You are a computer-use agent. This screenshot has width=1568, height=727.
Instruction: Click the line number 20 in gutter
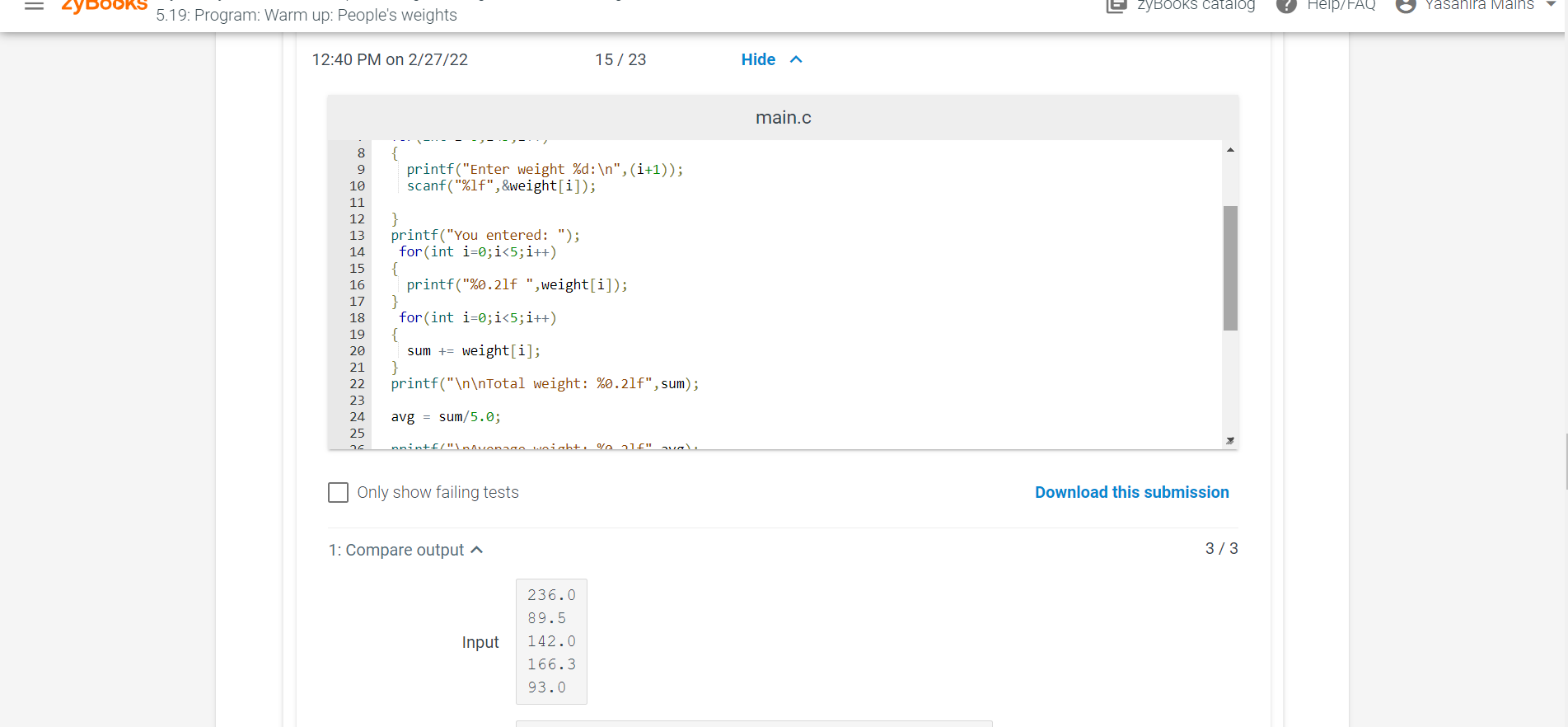click(357, 351)
